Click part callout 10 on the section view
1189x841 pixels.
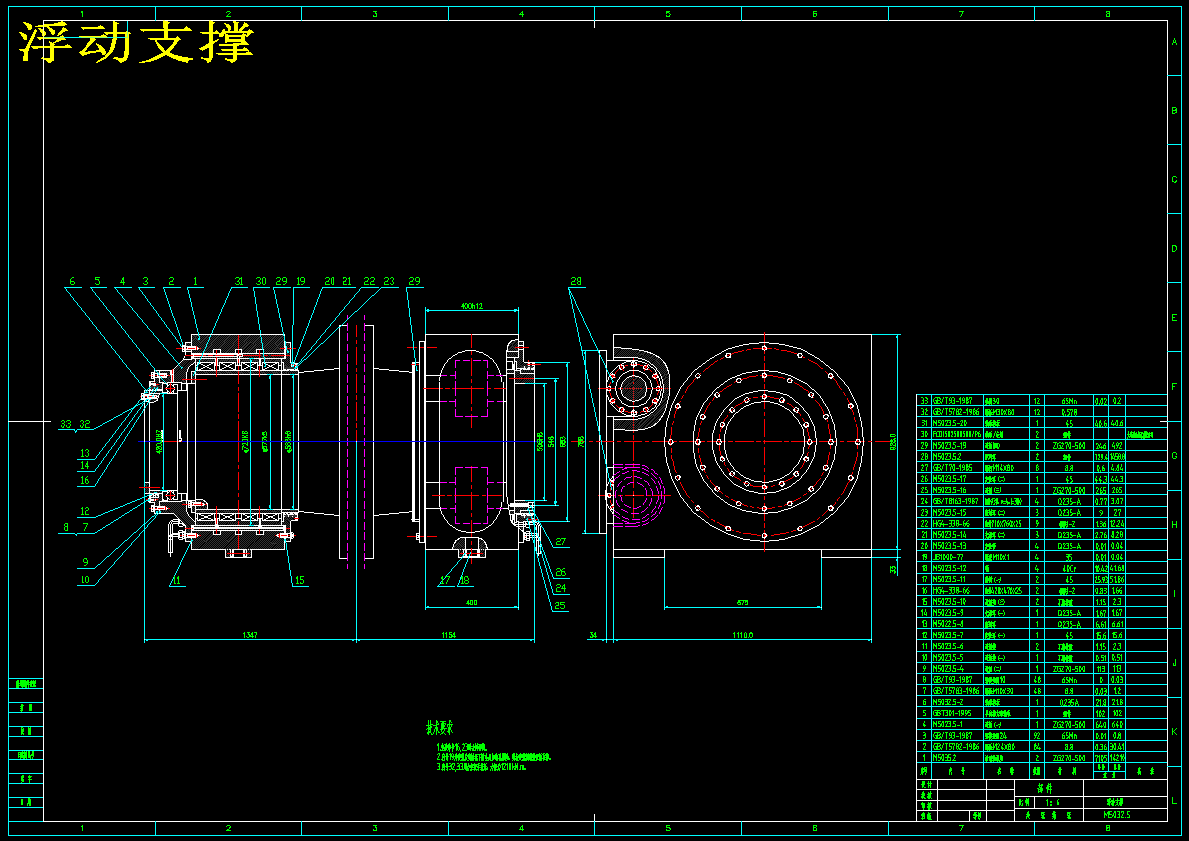pyautogui.click(x=85, y=580)
